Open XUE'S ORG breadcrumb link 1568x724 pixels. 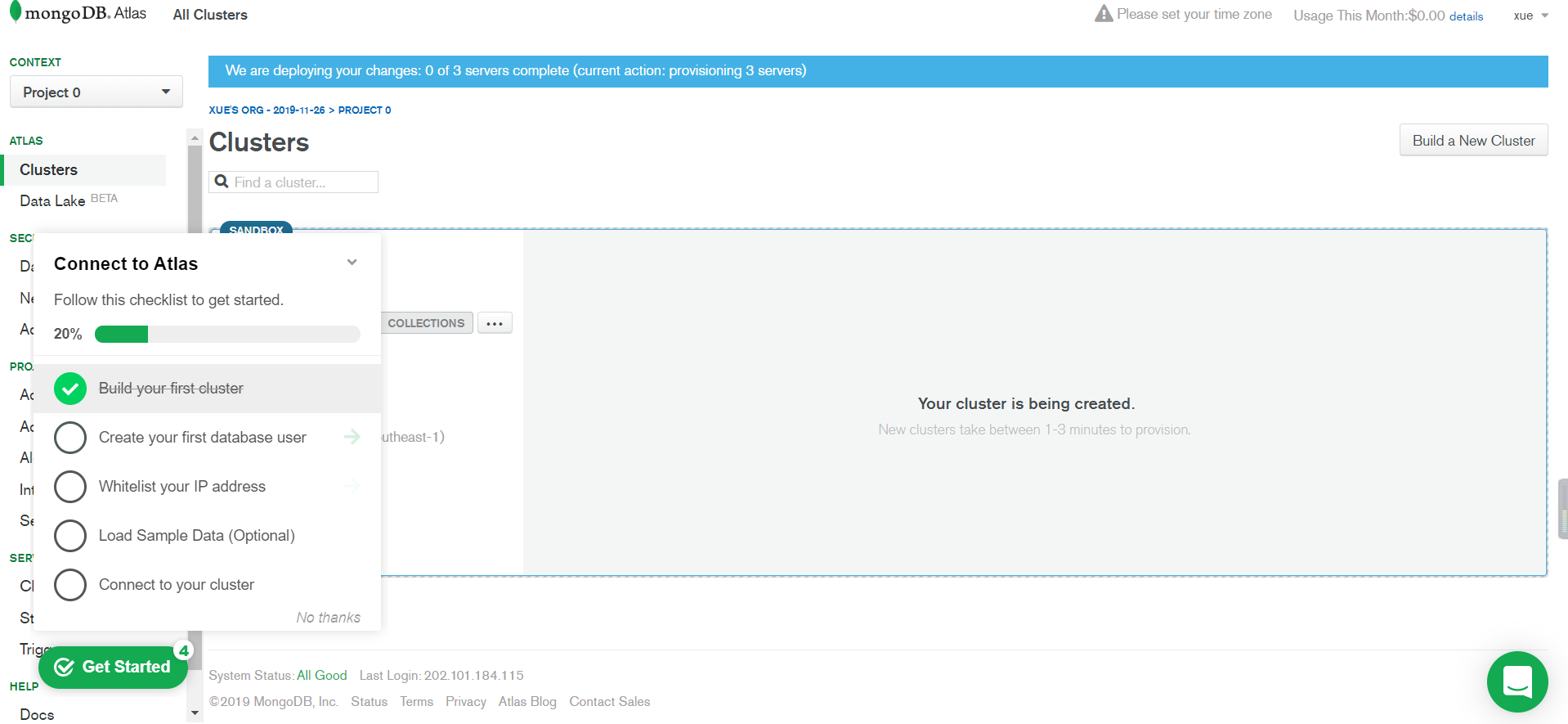267,110
